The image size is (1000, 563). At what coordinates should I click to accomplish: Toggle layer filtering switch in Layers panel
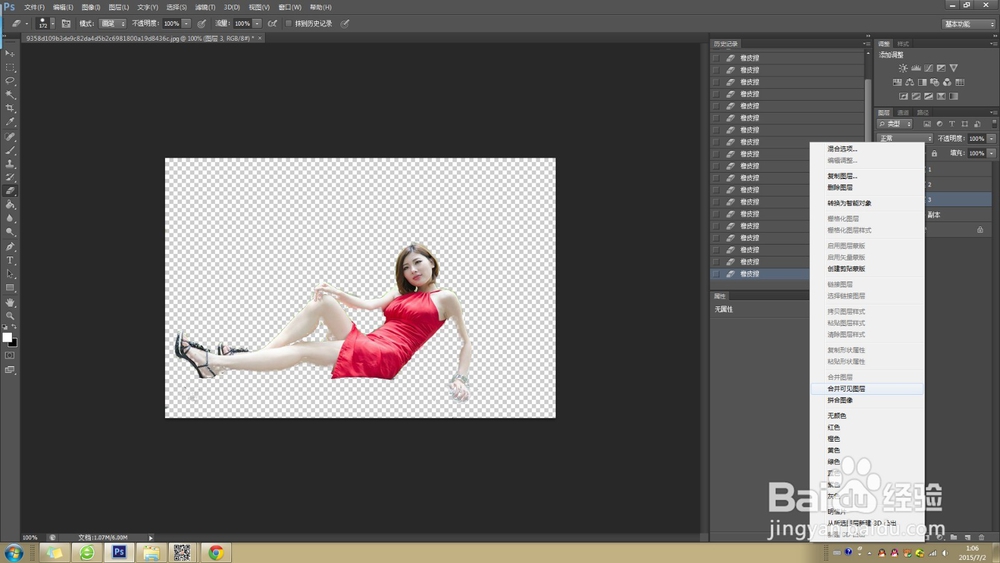[994, 124]
